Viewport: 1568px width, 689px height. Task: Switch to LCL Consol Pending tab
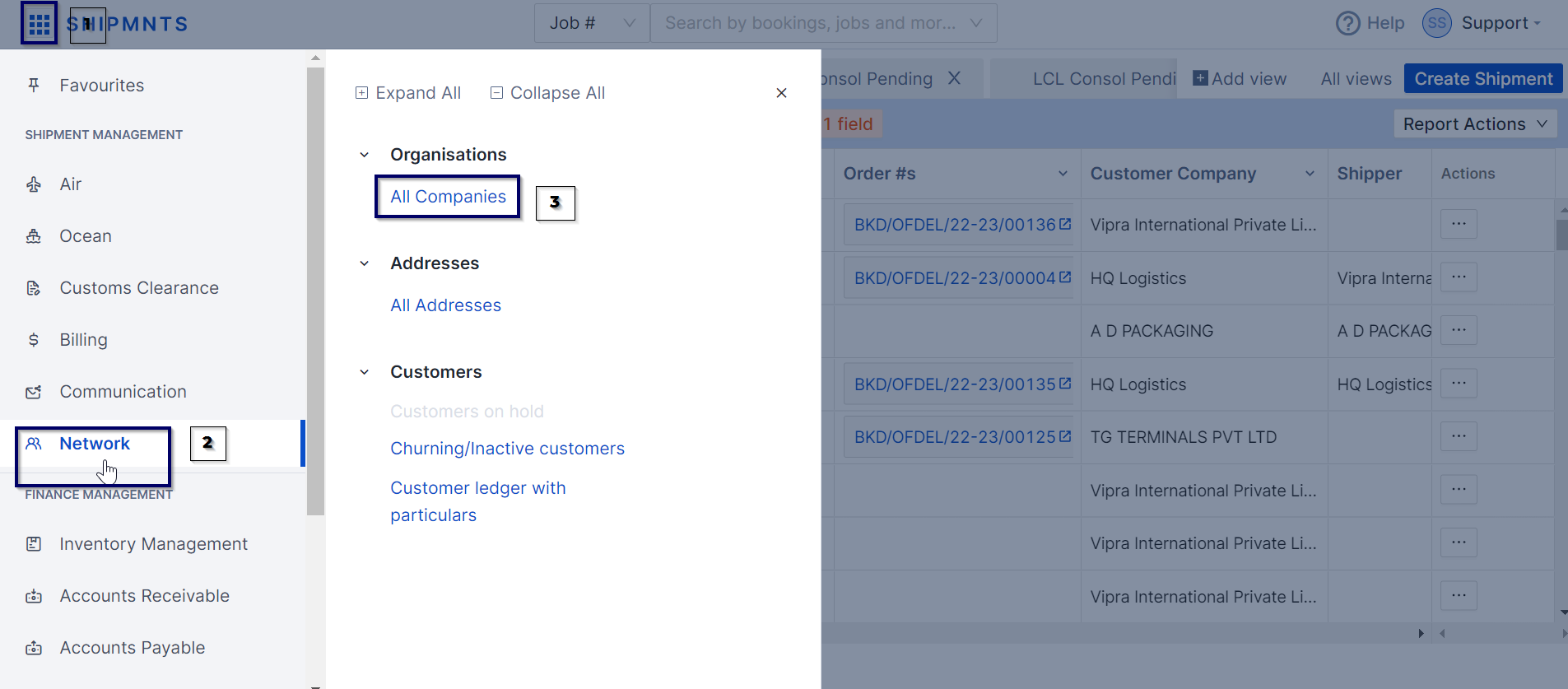coord(1104,78)
